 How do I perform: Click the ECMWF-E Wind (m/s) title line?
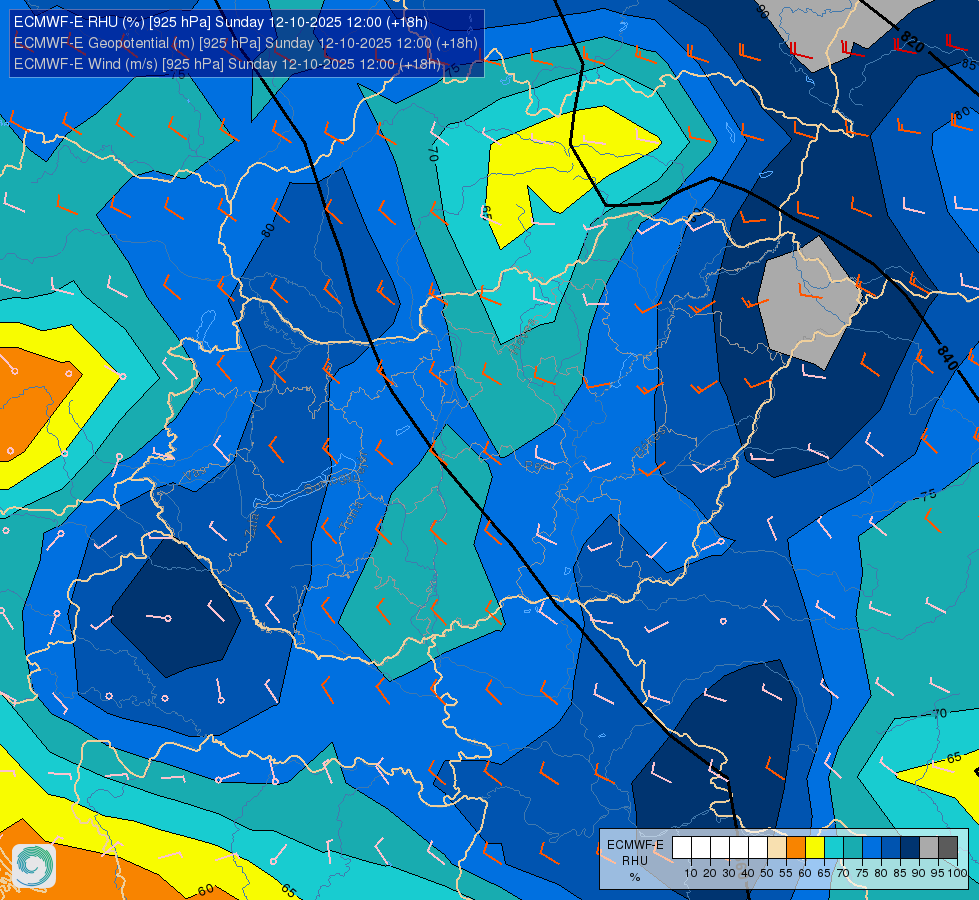pyautogui.click(x=227, y=64)
